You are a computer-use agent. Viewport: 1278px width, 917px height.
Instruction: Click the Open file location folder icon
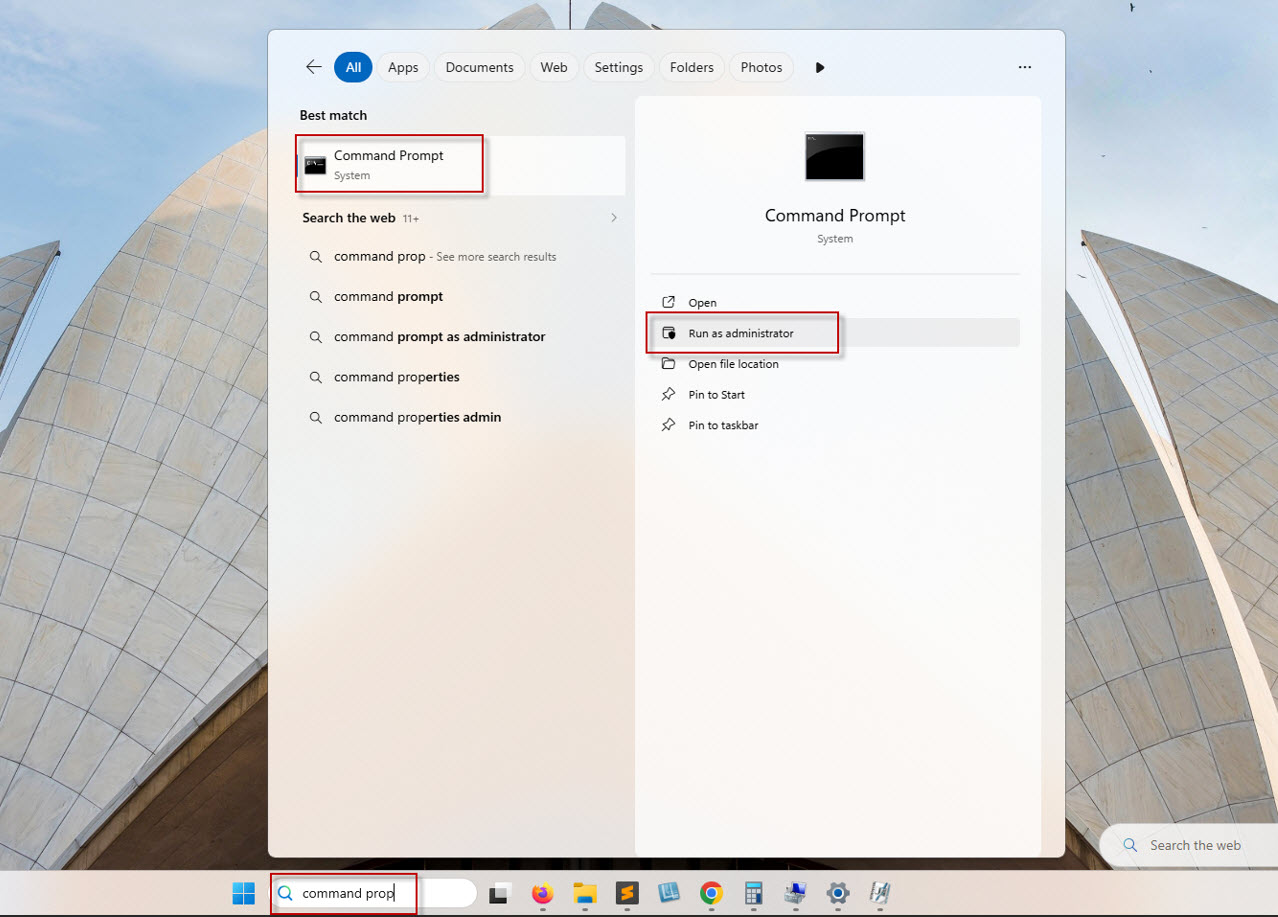click(x=669, y=364)
